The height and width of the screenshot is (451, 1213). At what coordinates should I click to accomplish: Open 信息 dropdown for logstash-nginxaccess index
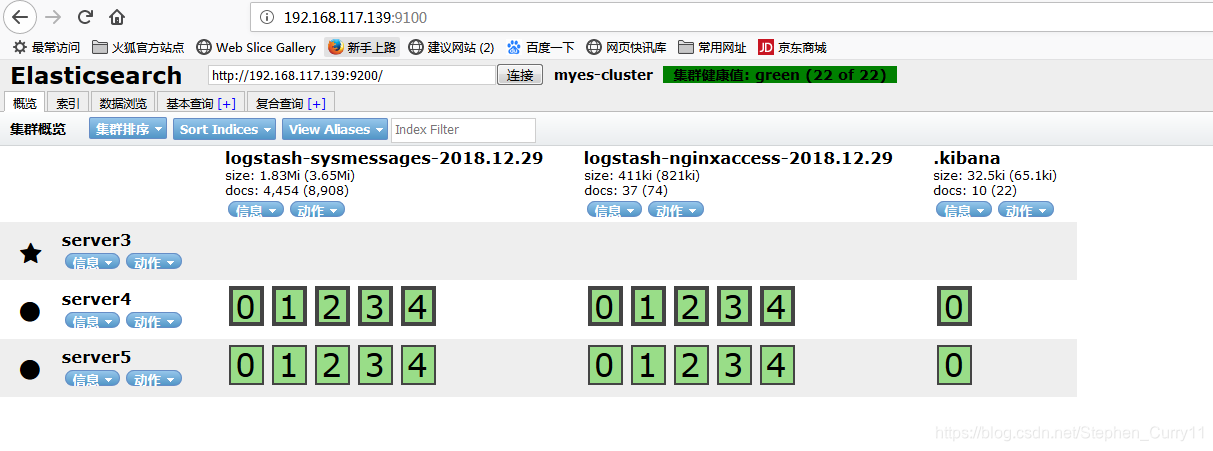tap(614, 210)
